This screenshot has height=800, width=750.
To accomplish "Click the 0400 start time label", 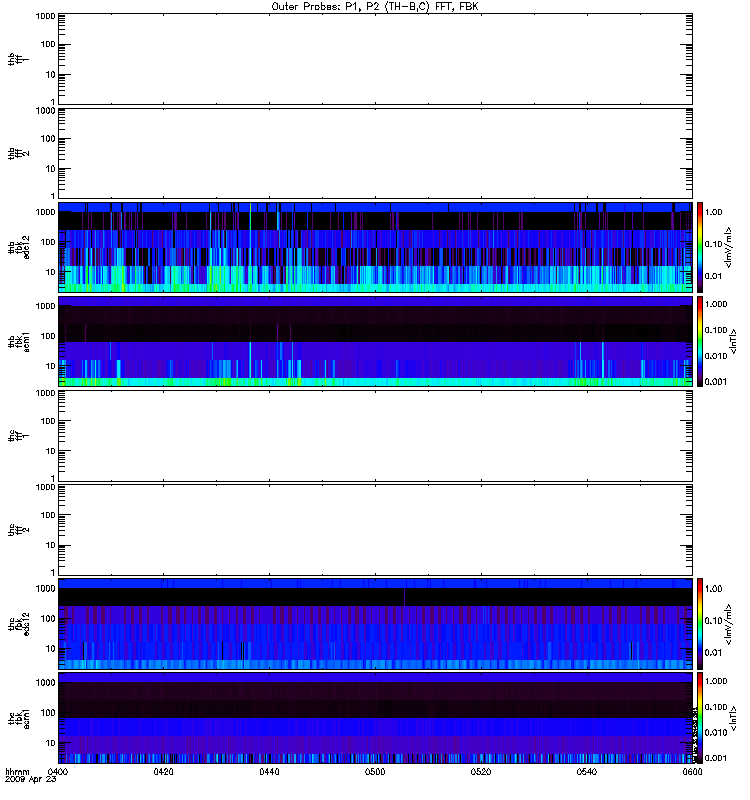I will pos(58,772).
